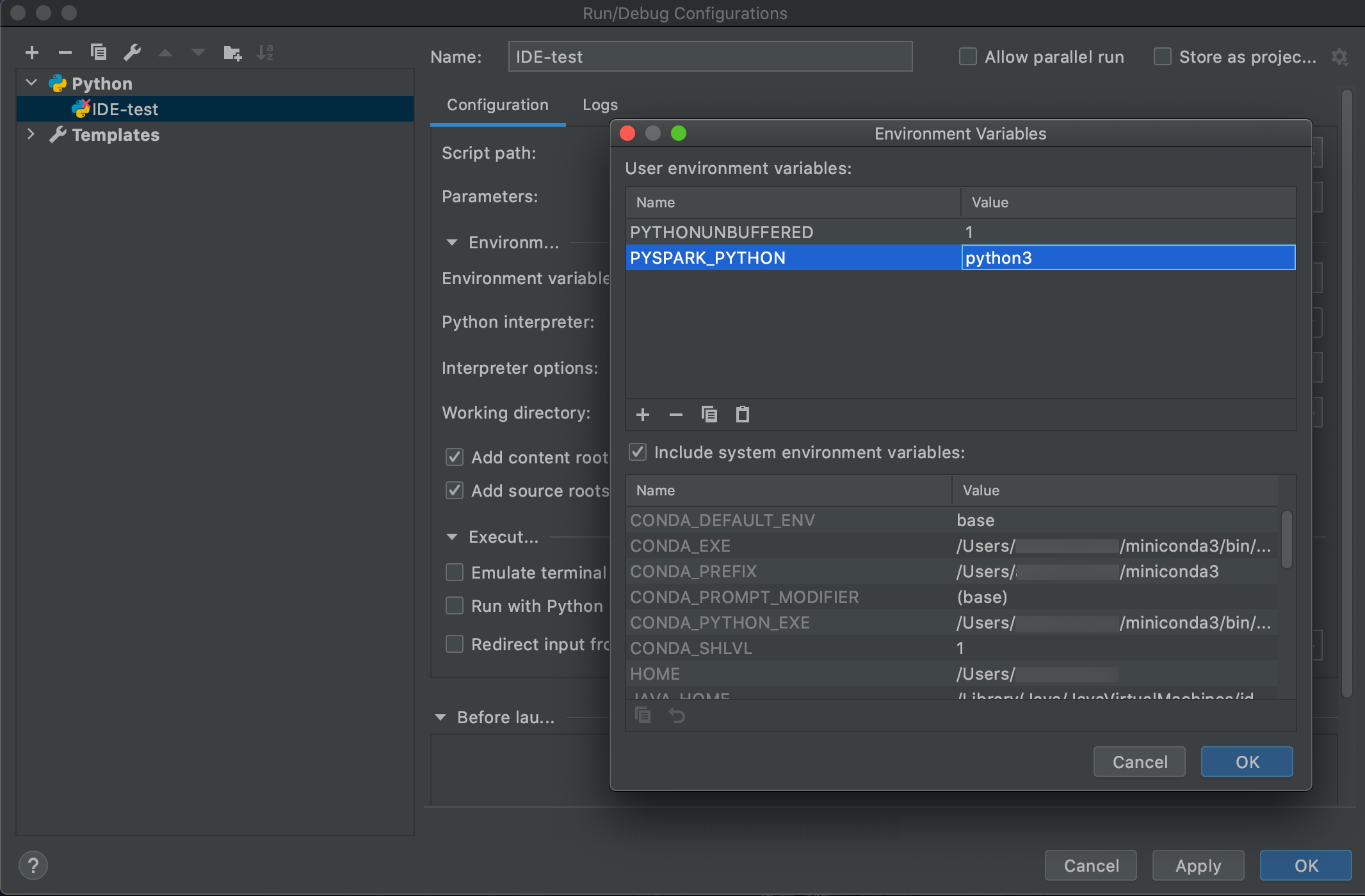Image resolution: width=1365 pixels, height=896 pixels.
Task: Click the remove variable icon
Action: pos(675,414)
